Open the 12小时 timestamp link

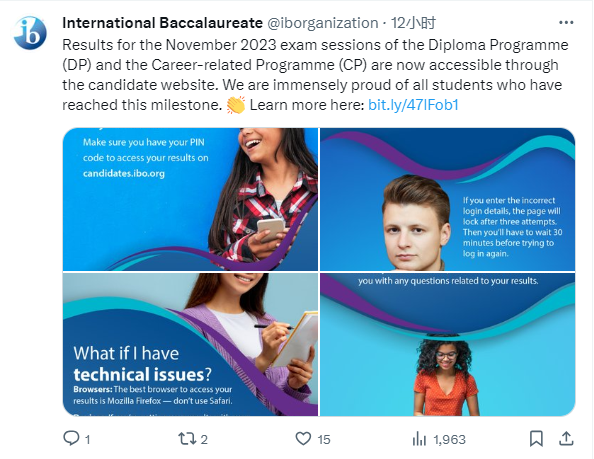point(413,23)
